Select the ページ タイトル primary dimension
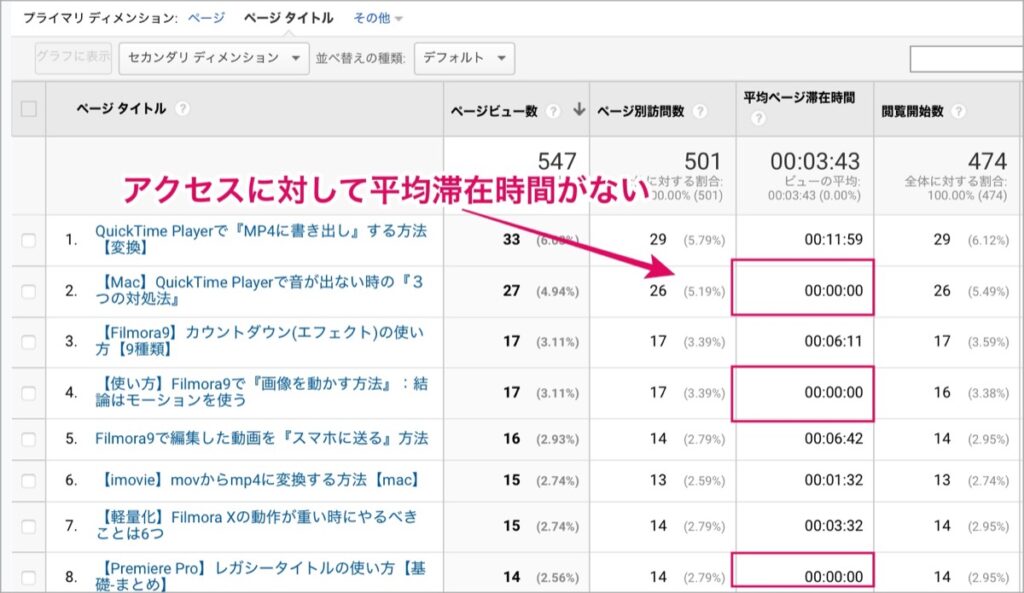The width and height of the screenshot is (1024, 593). (289, 18)
